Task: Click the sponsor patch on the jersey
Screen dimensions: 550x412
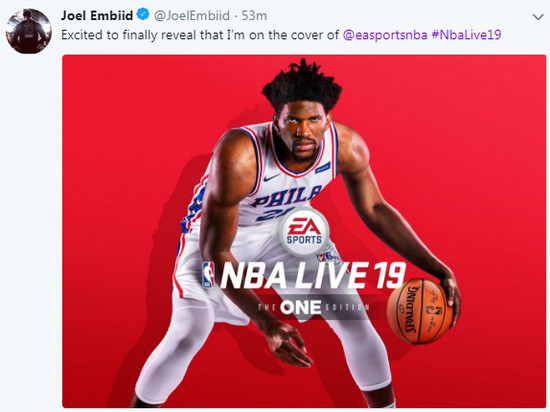Action: [322, 168]
